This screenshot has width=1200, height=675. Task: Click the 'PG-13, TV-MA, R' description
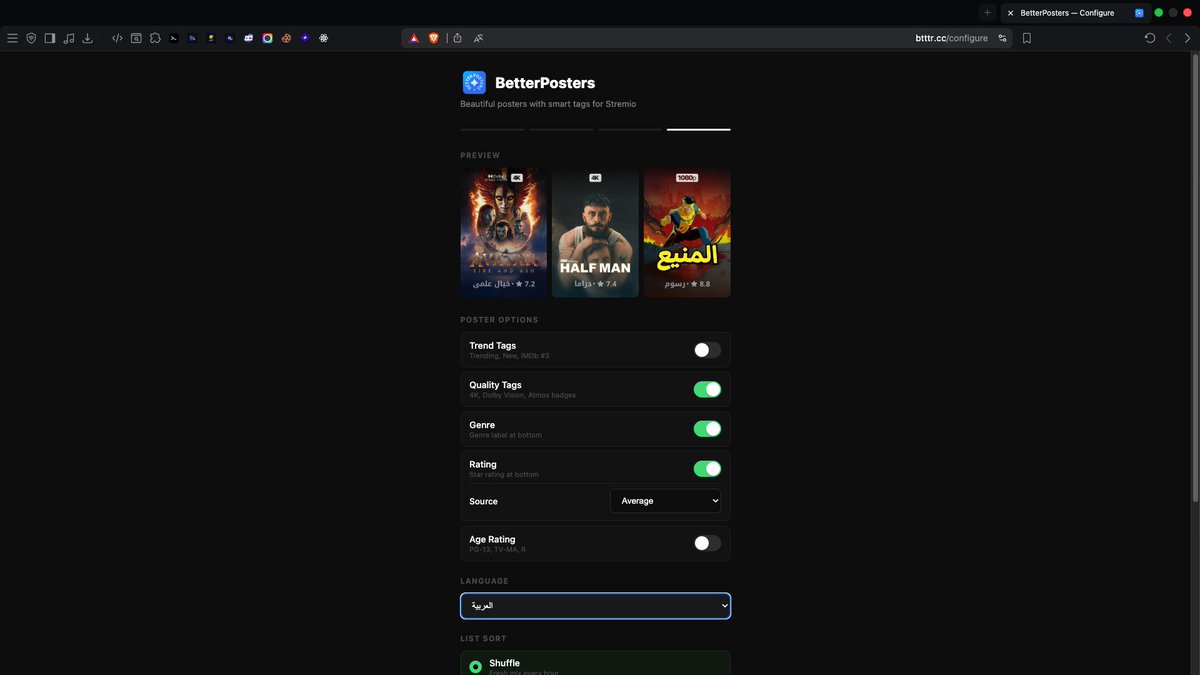pyautogui.click(x=497, y=550)
